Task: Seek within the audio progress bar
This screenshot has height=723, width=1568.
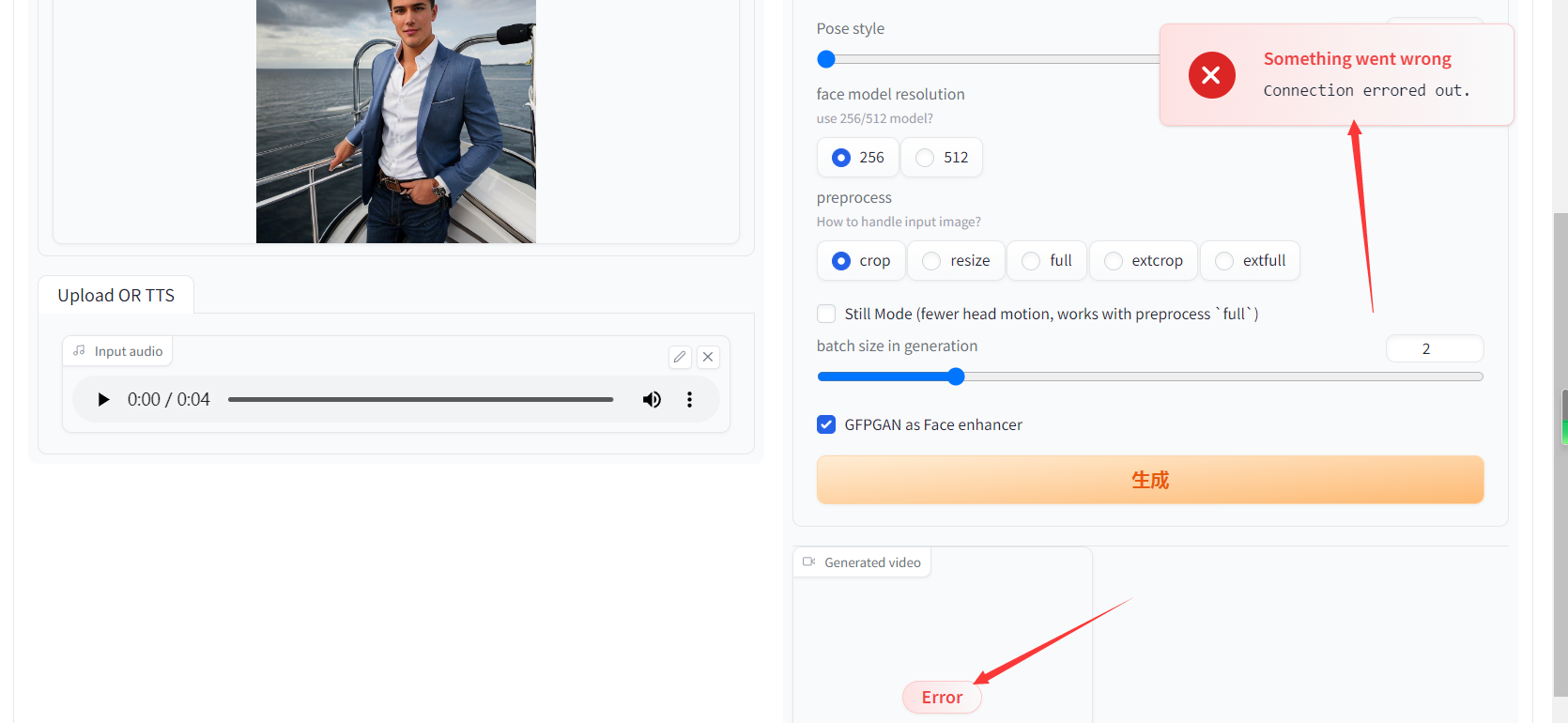Action: click(x=421, y=400)
